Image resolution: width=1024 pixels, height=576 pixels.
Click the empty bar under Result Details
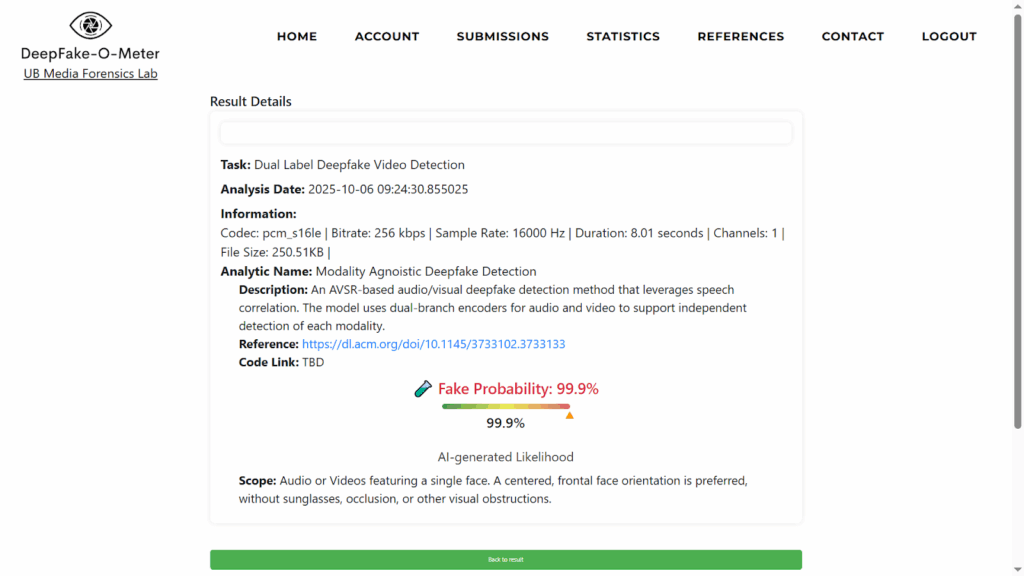coord(505,133)
